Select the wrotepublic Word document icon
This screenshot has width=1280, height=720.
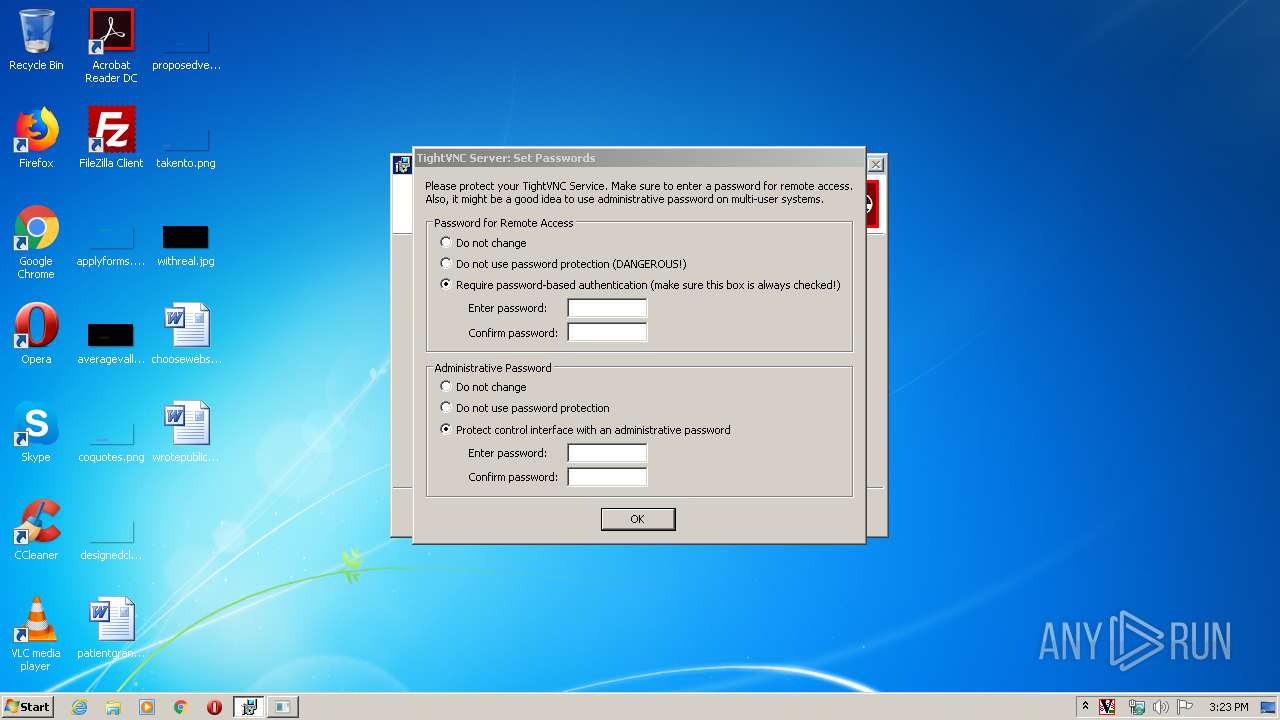[x=186, y=432]
